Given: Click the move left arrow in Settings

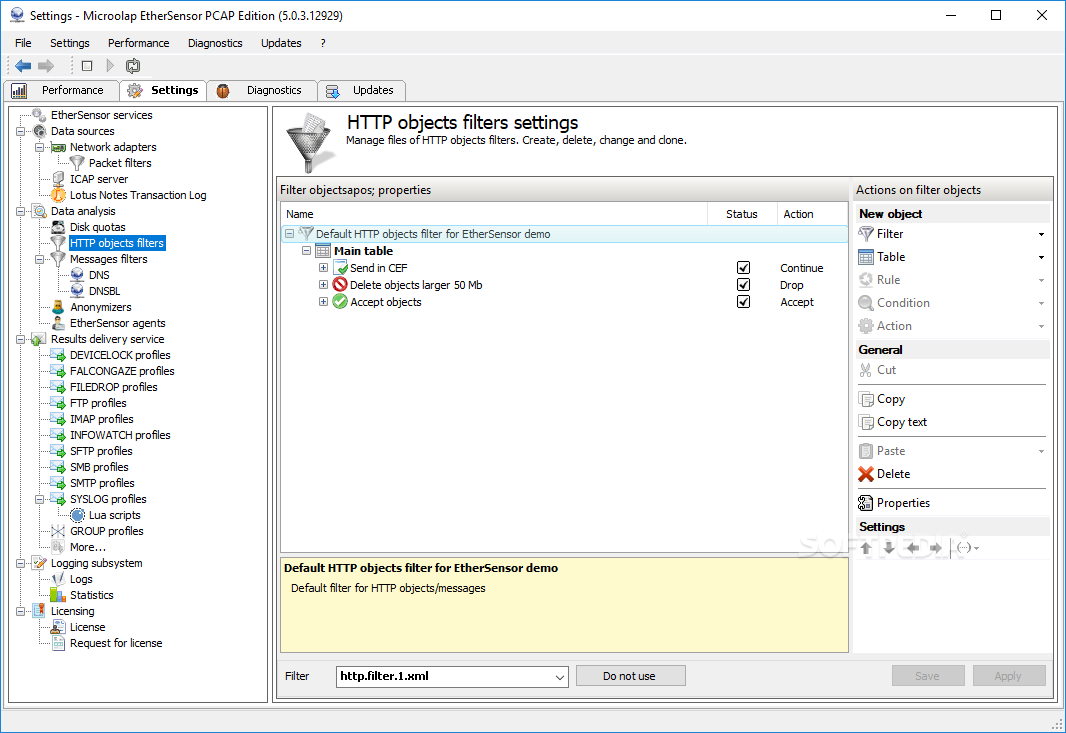Looking at the screenshot, I should point(913,548).
